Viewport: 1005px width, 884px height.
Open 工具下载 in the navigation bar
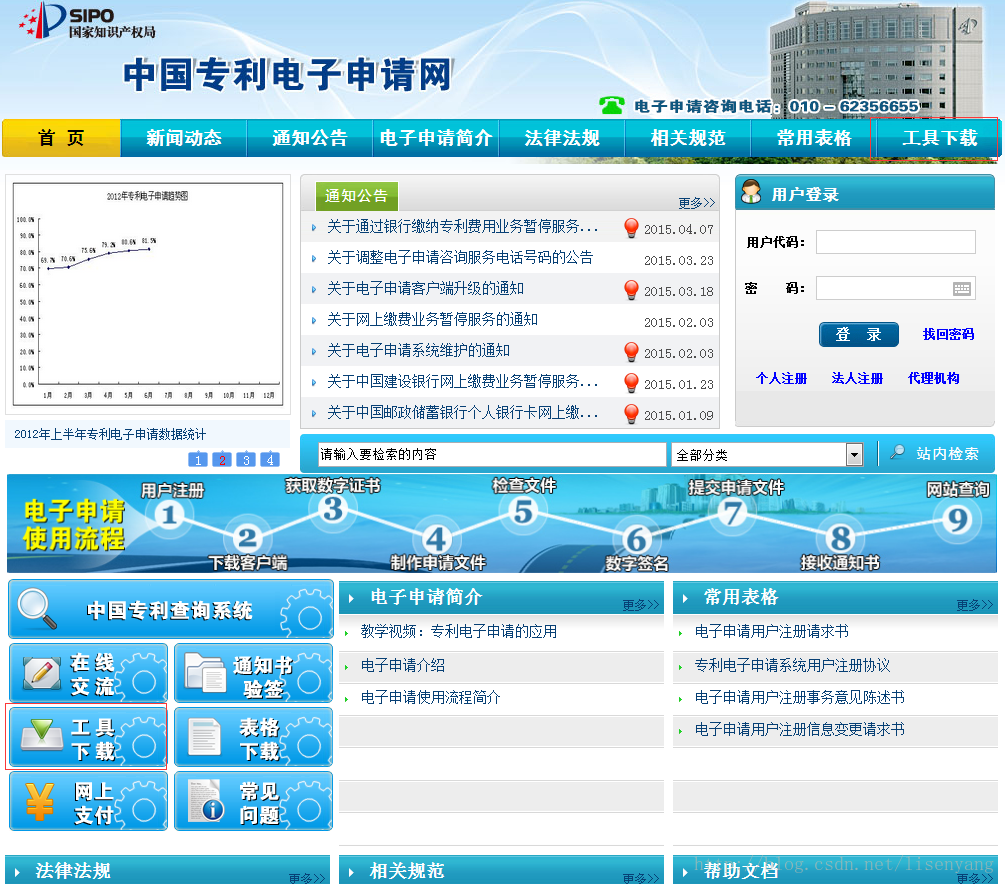(940, 138)
